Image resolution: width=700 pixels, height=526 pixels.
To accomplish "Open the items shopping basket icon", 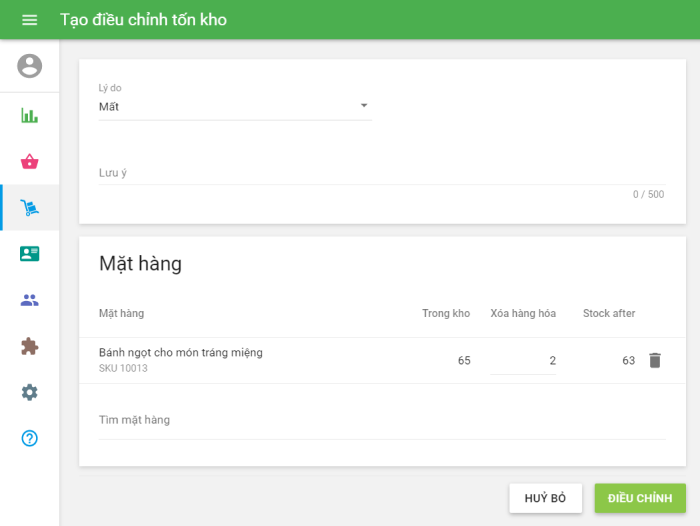I will (x=29, y=161).
